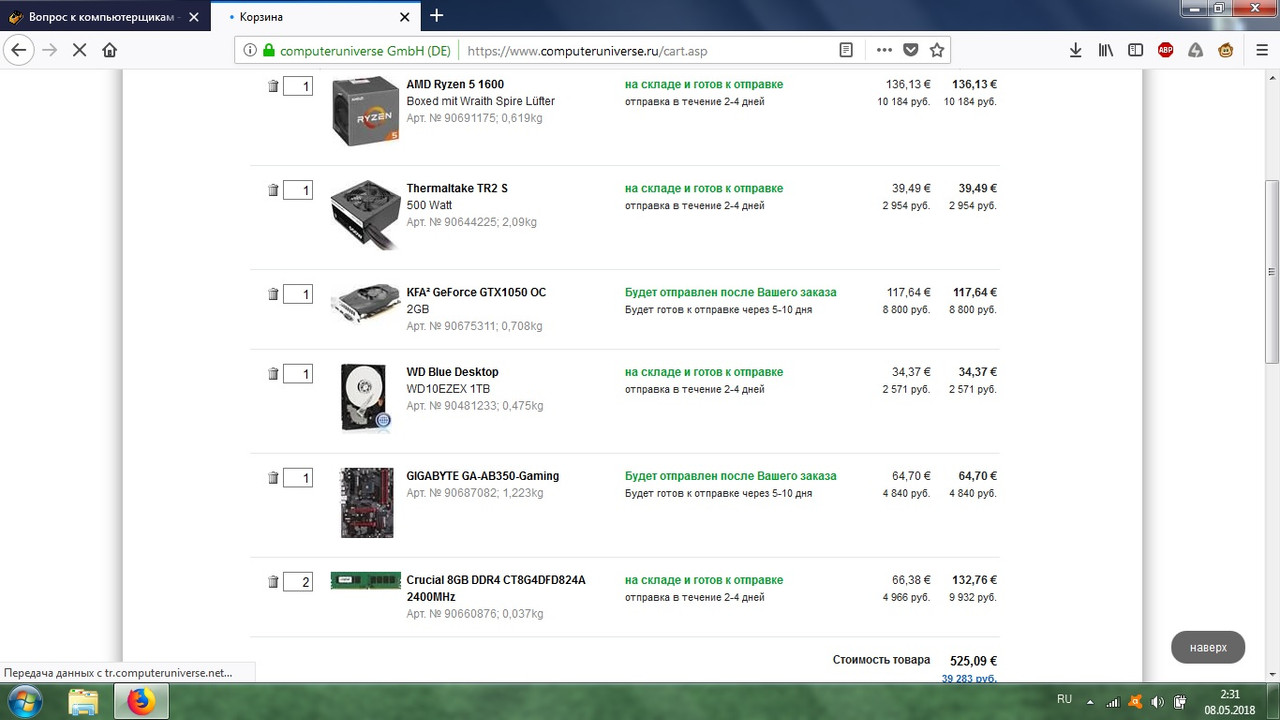Open the volume speaker tray icon

point(1158,700)
